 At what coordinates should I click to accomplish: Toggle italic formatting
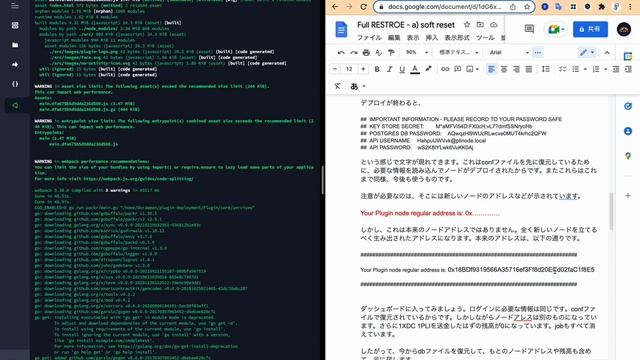coord(389,69)
